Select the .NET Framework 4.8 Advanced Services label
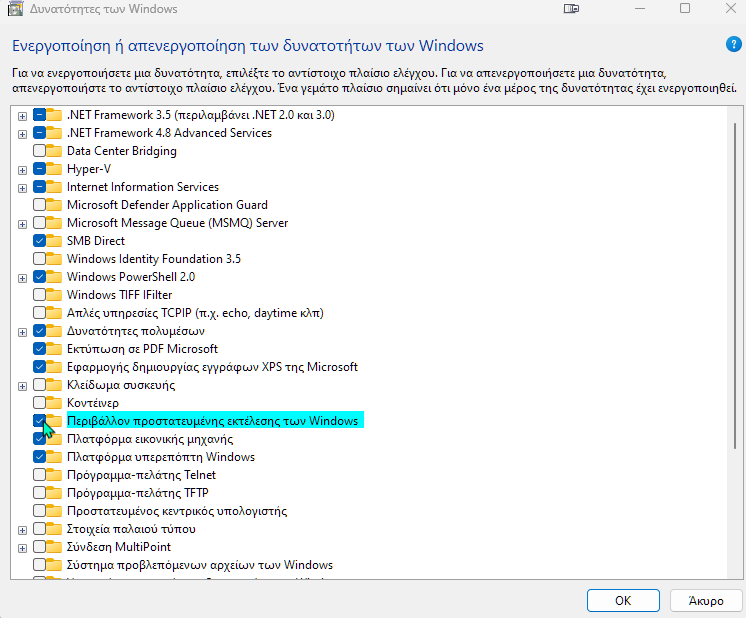 169,133
